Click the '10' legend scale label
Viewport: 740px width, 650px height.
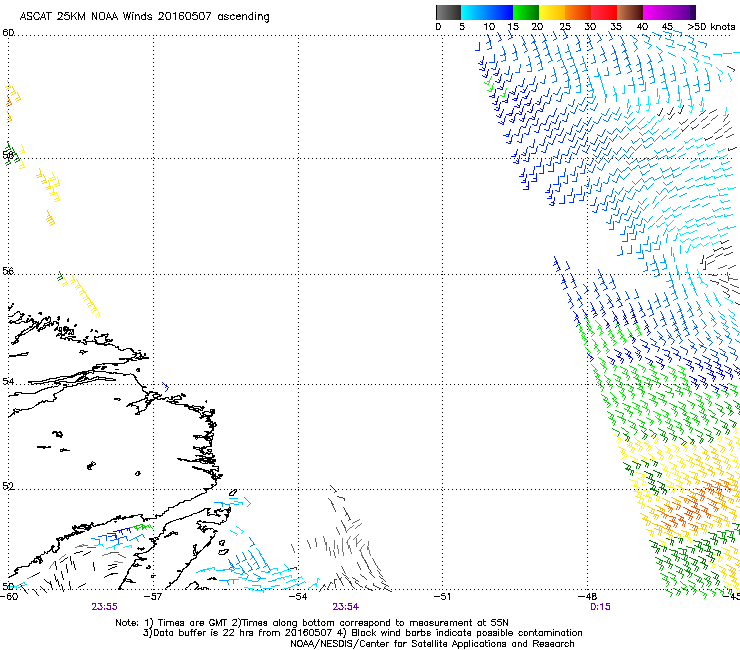(489, 27)
